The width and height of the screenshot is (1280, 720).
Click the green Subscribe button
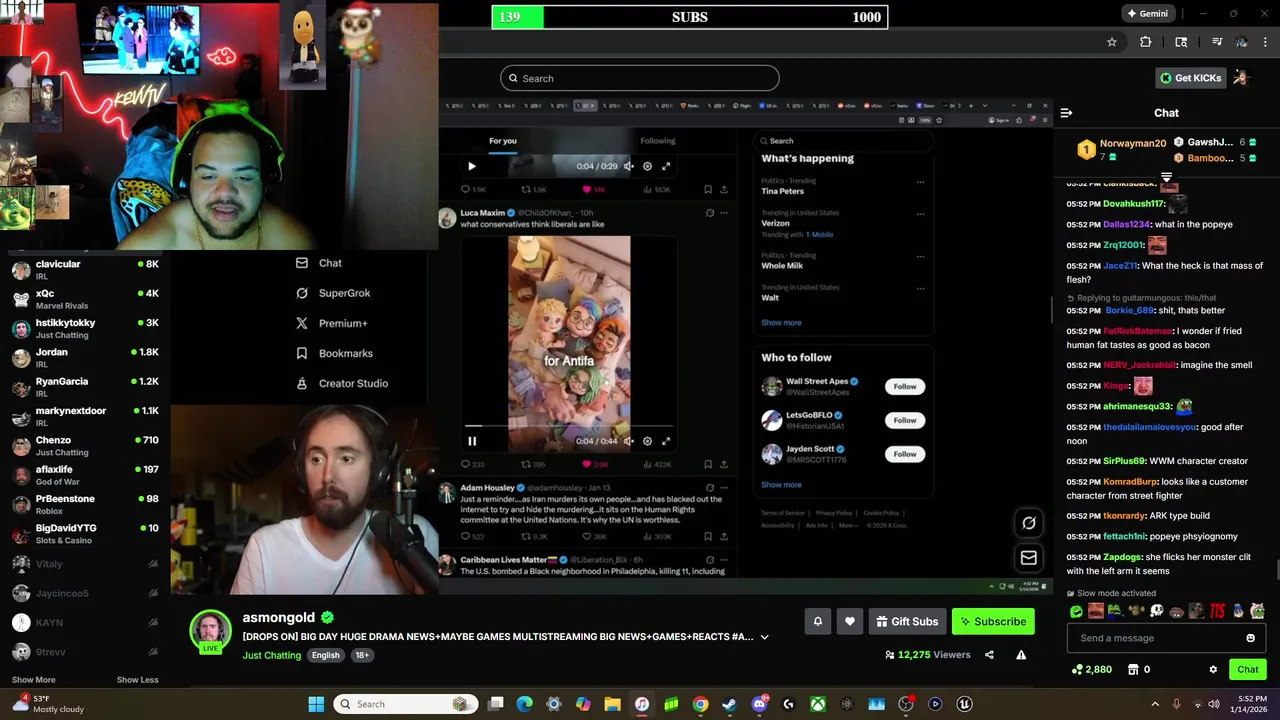tap(993, 621)
